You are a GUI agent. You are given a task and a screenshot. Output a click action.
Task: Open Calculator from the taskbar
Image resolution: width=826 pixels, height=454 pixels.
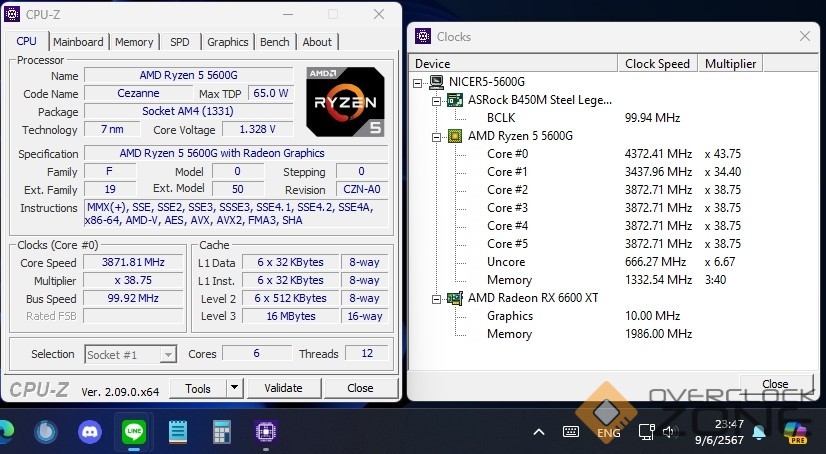pyautogui.click(x=222, y=432)
